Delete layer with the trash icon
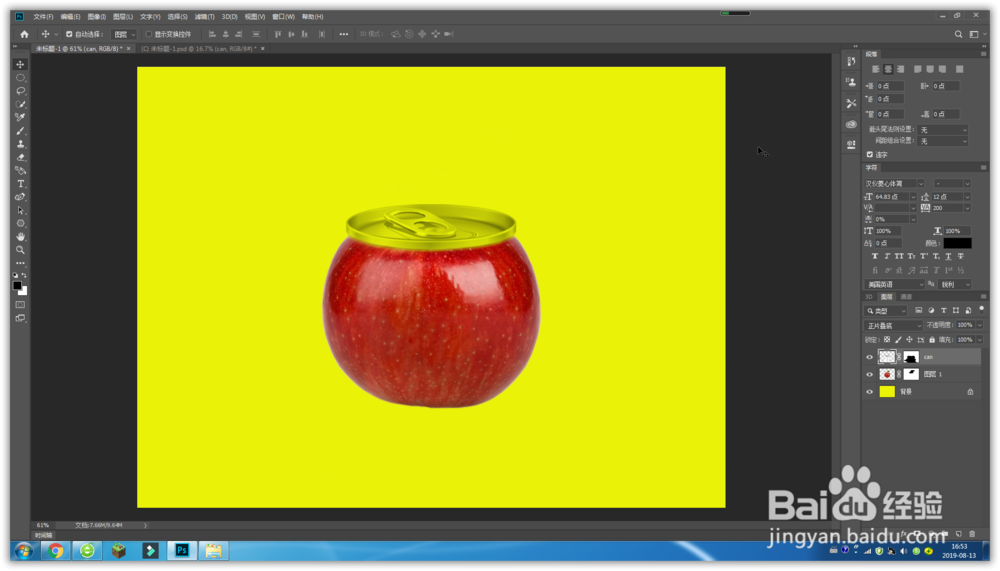The height and width of the screenshot is (571, 1000). tap(972, 534)
